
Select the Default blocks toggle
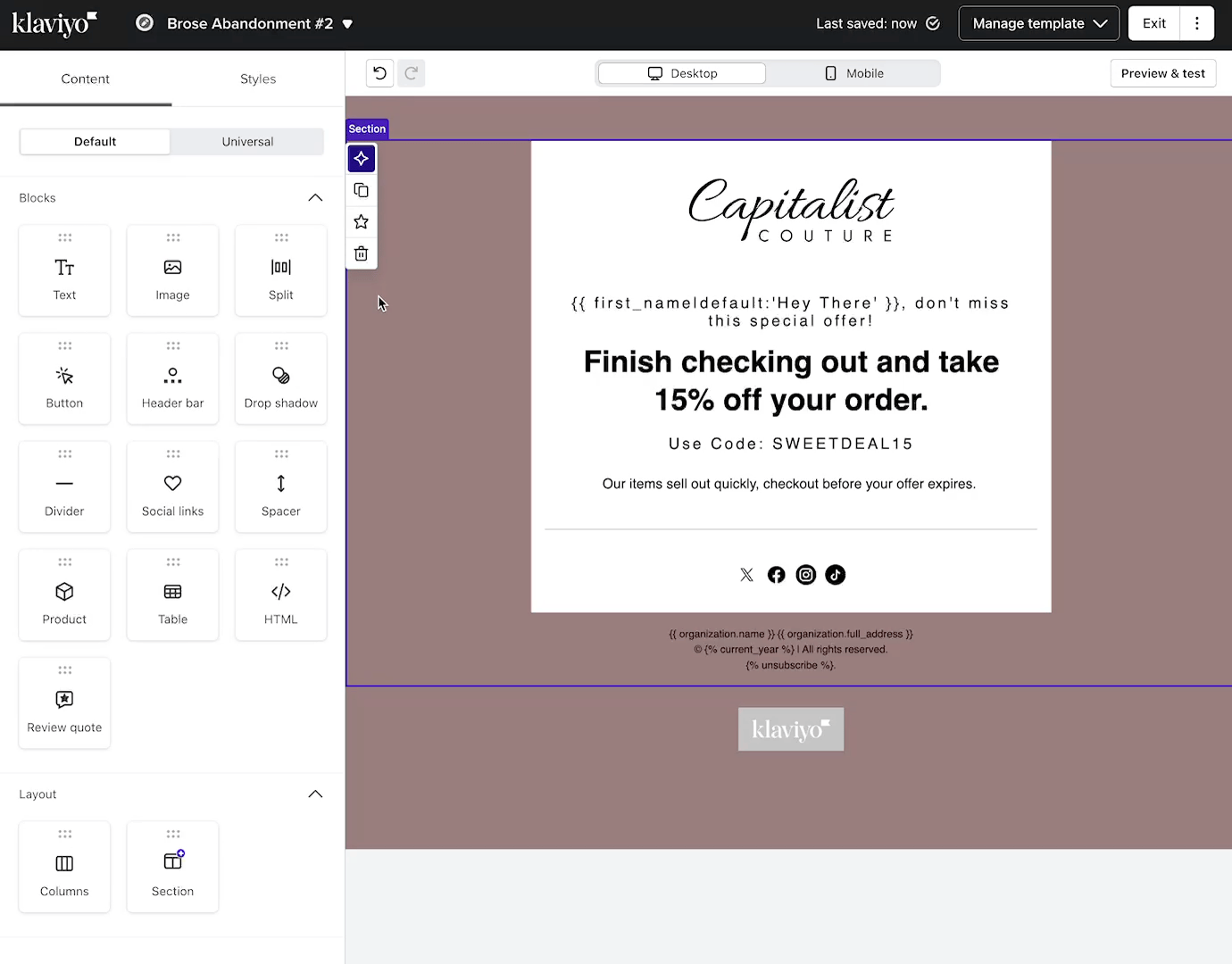pos(96,141)
